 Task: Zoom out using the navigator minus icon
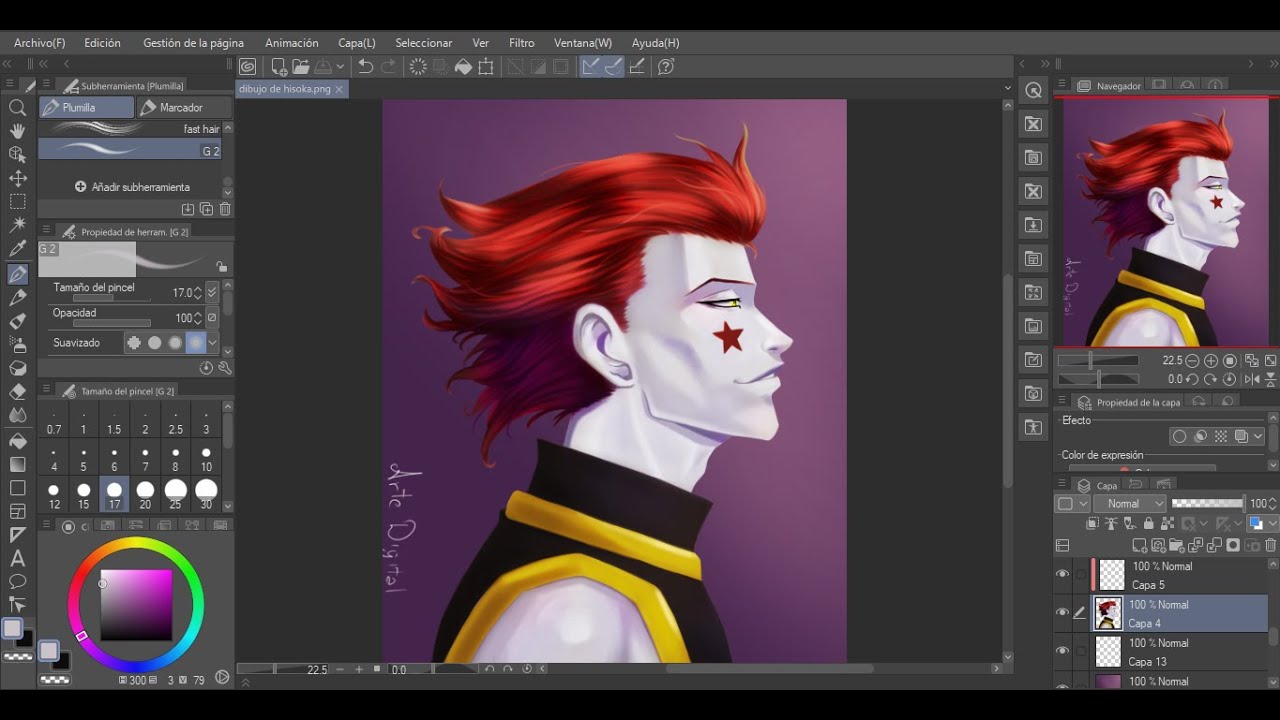[1192, 360]
